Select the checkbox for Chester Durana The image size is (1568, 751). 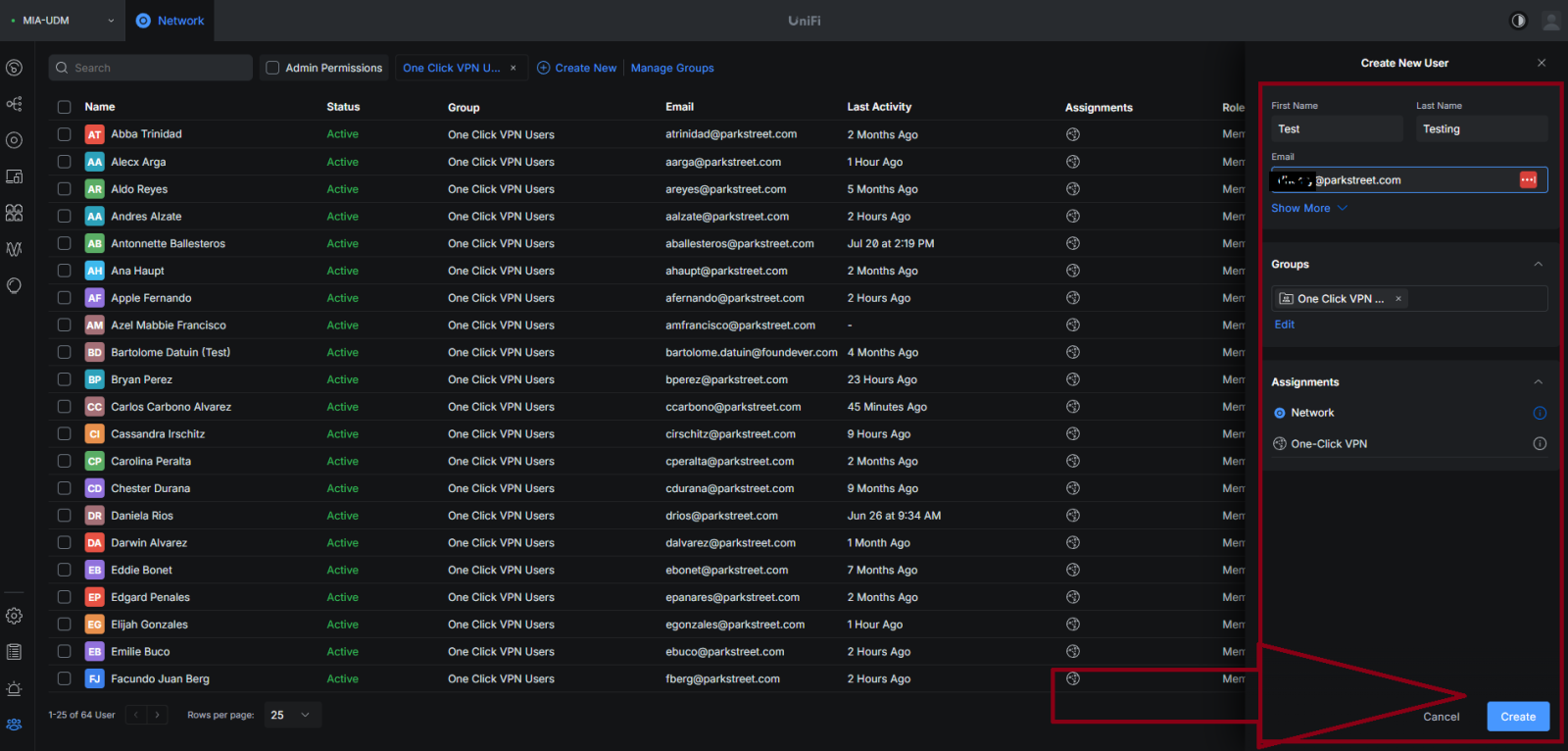point(64,488)
